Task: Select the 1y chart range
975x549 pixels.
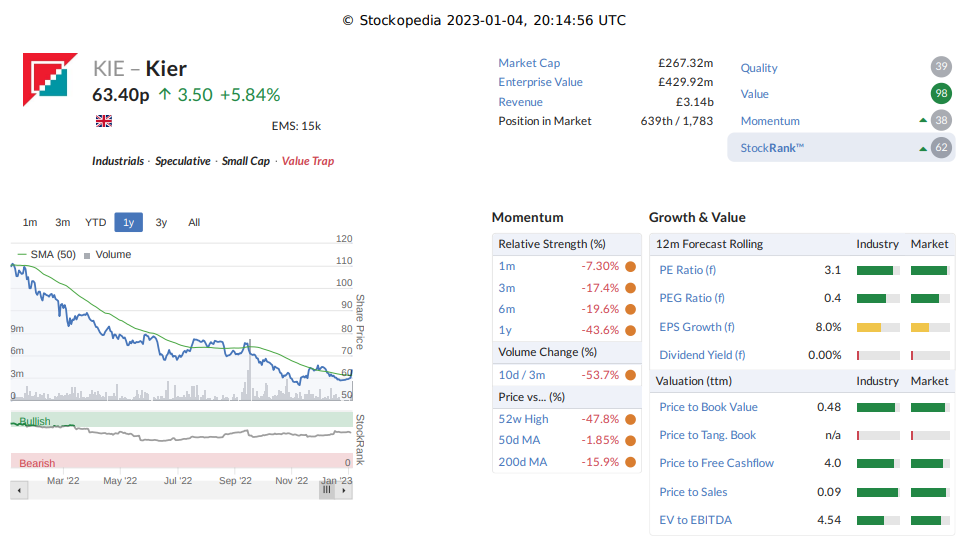Action: tap(129, 222)
